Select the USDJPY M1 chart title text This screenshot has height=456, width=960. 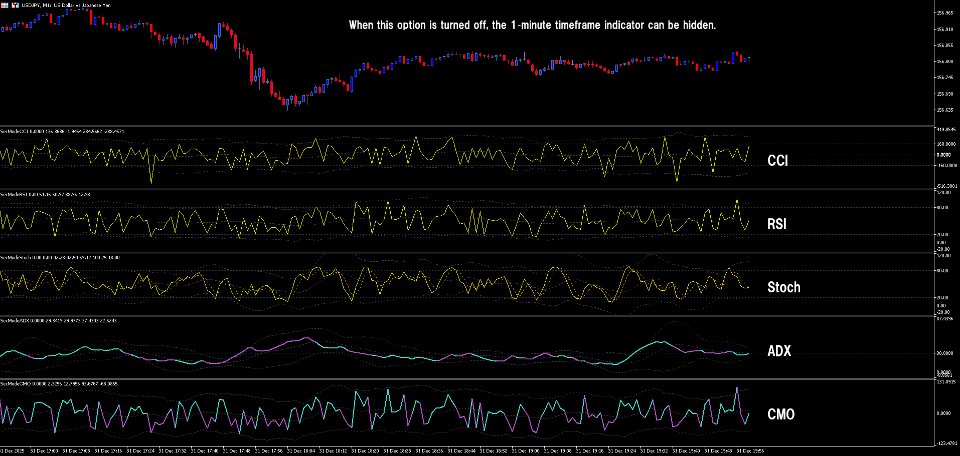[66, 5]
